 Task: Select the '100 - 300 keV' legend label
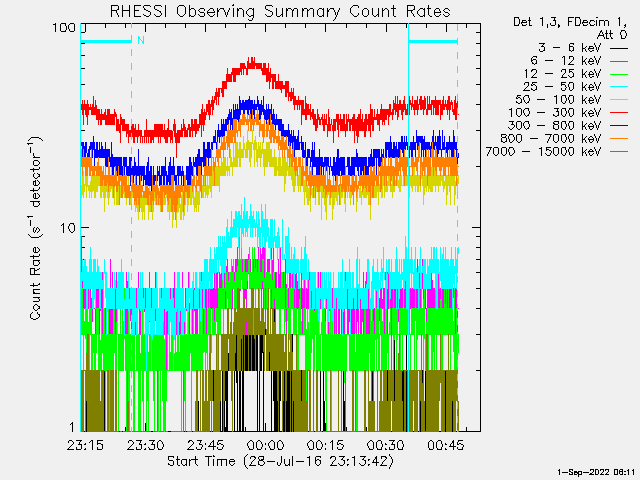(554, 113)
